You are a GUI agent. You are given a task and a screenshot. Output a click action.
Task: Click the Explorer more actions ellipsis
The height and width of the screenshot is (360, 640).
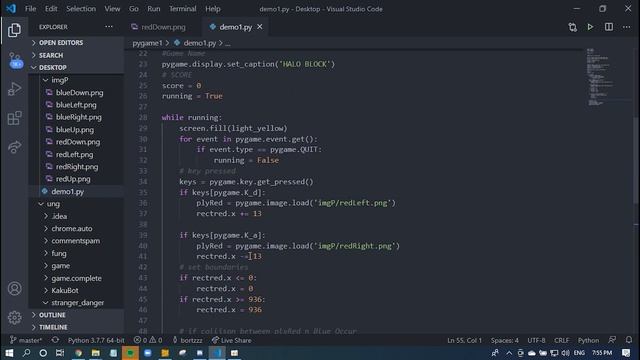pos(109,27)
